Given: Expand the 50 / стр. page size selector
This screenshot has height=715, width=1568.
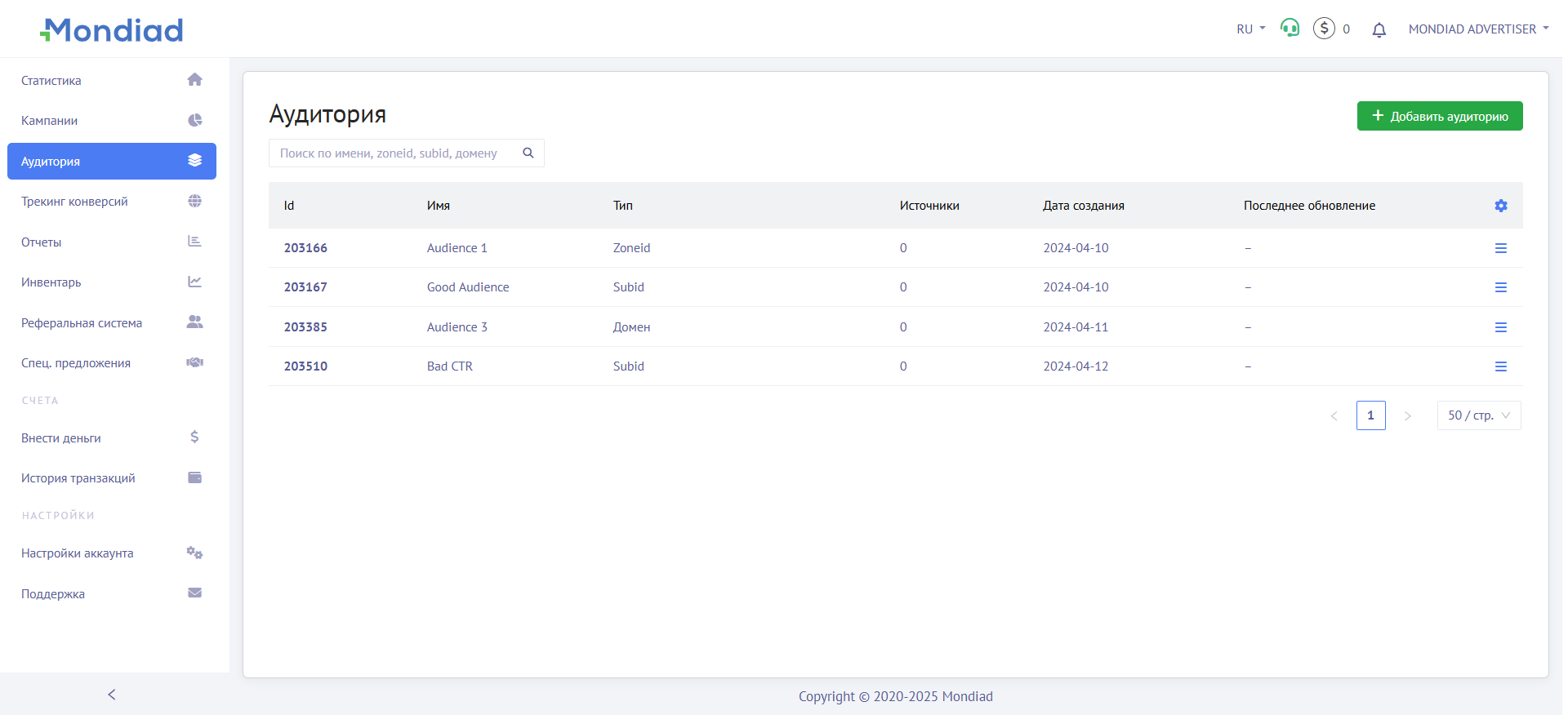Looking at the screenshot, I should pyautogui.click(x=1478, y=415).
